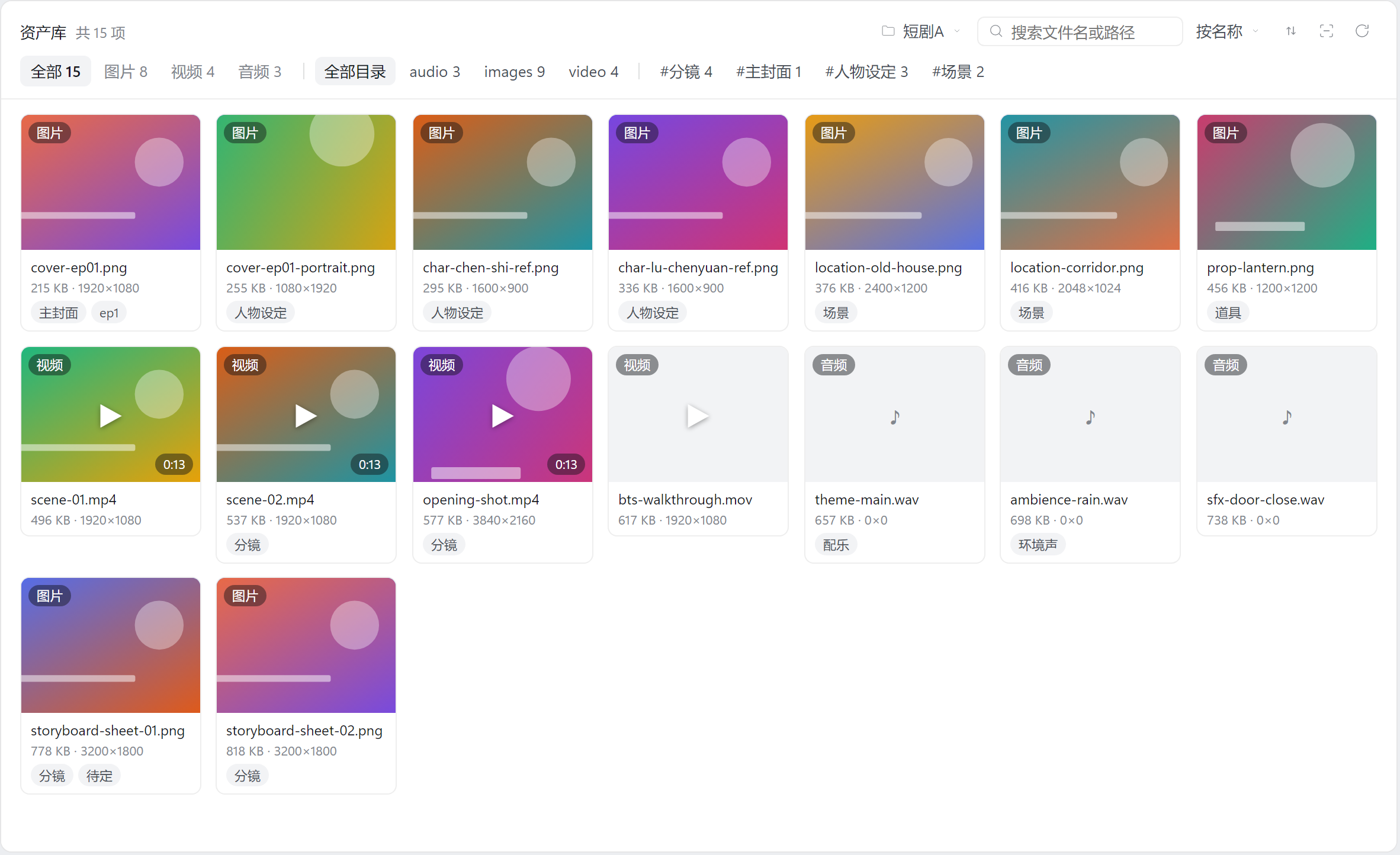The width and height of the screenshot is (1400, 855).
Task: Click the 待定 tag on storyboard-sheet-01.png
Action: [99, 776]
